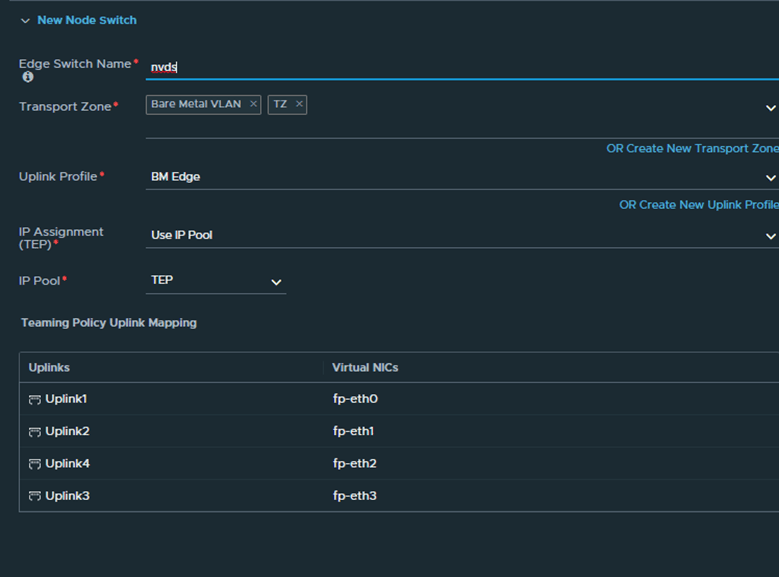779x577 pixels.
Task: Click the Uplink4 network icon
Action: pyautogui.click(x=35, y=464)
